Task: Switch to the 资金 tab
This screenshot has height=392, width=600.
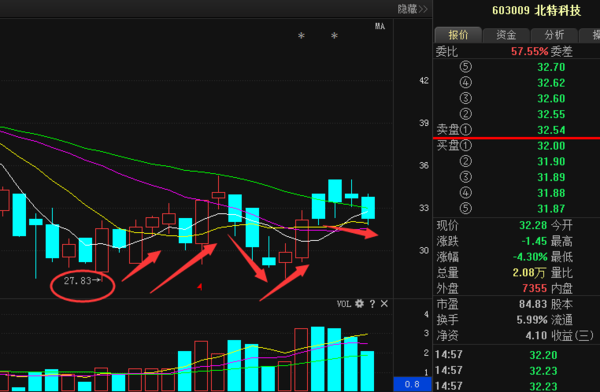Action: click(506, 35)
